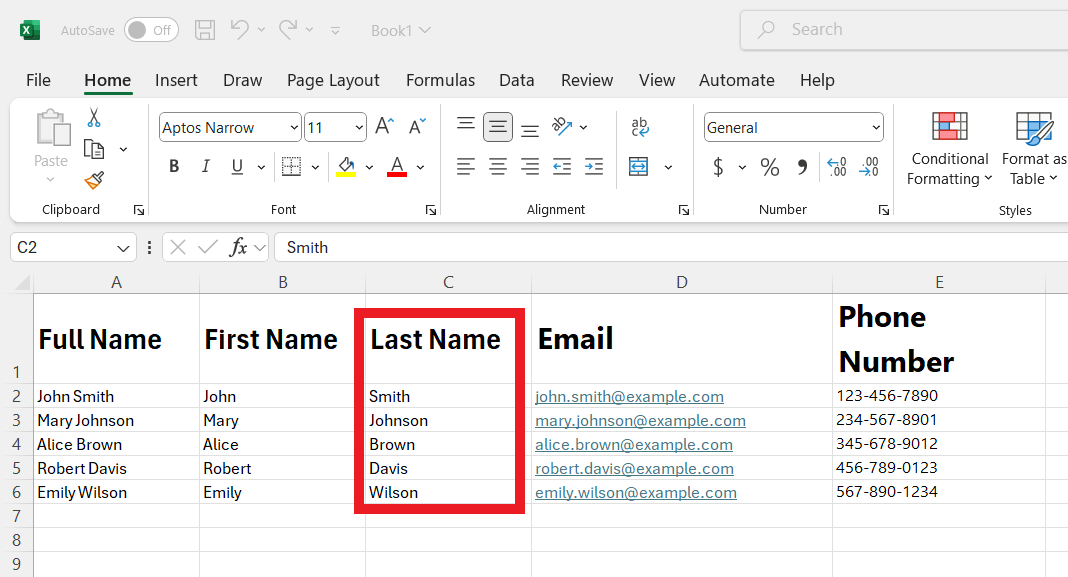The width and height of the screenshot is (1068, 577).
Task: Toggle Italic formatting
Action: pyautogui.click(x=205, y=167)
